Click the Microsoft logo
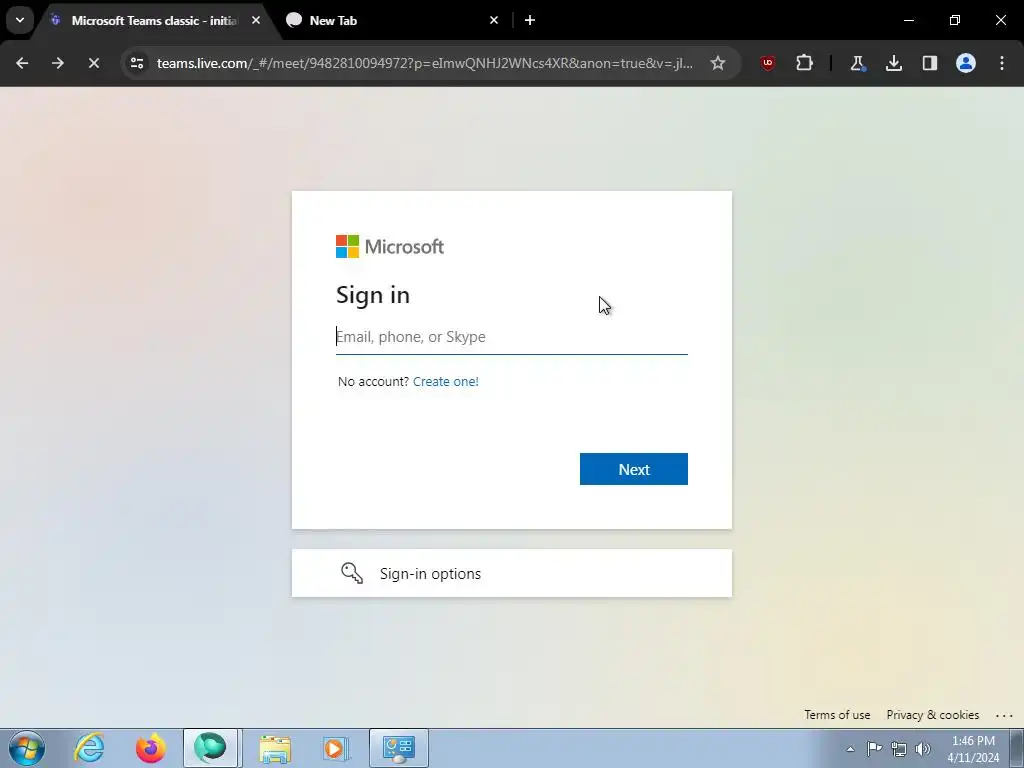 pyautogui.click(x=390, y=247)
